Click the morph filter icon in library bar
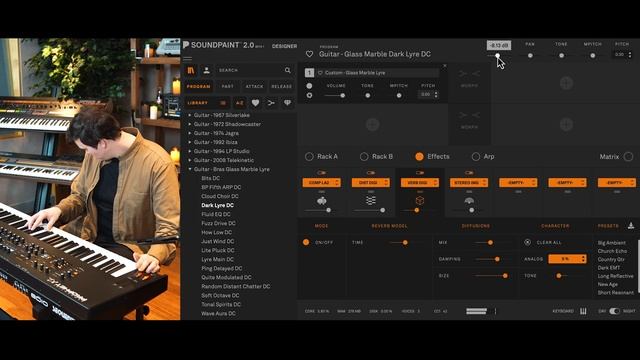Screen dimensions: 640x360 point(271,103)
